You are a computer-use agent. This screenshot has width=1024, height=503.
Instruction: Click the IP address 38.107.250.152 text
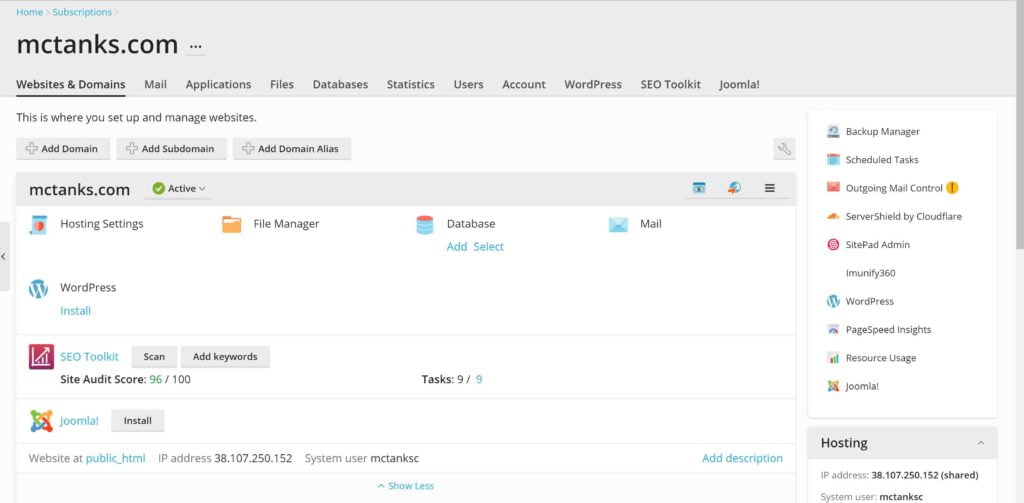[x=253, y=459]
